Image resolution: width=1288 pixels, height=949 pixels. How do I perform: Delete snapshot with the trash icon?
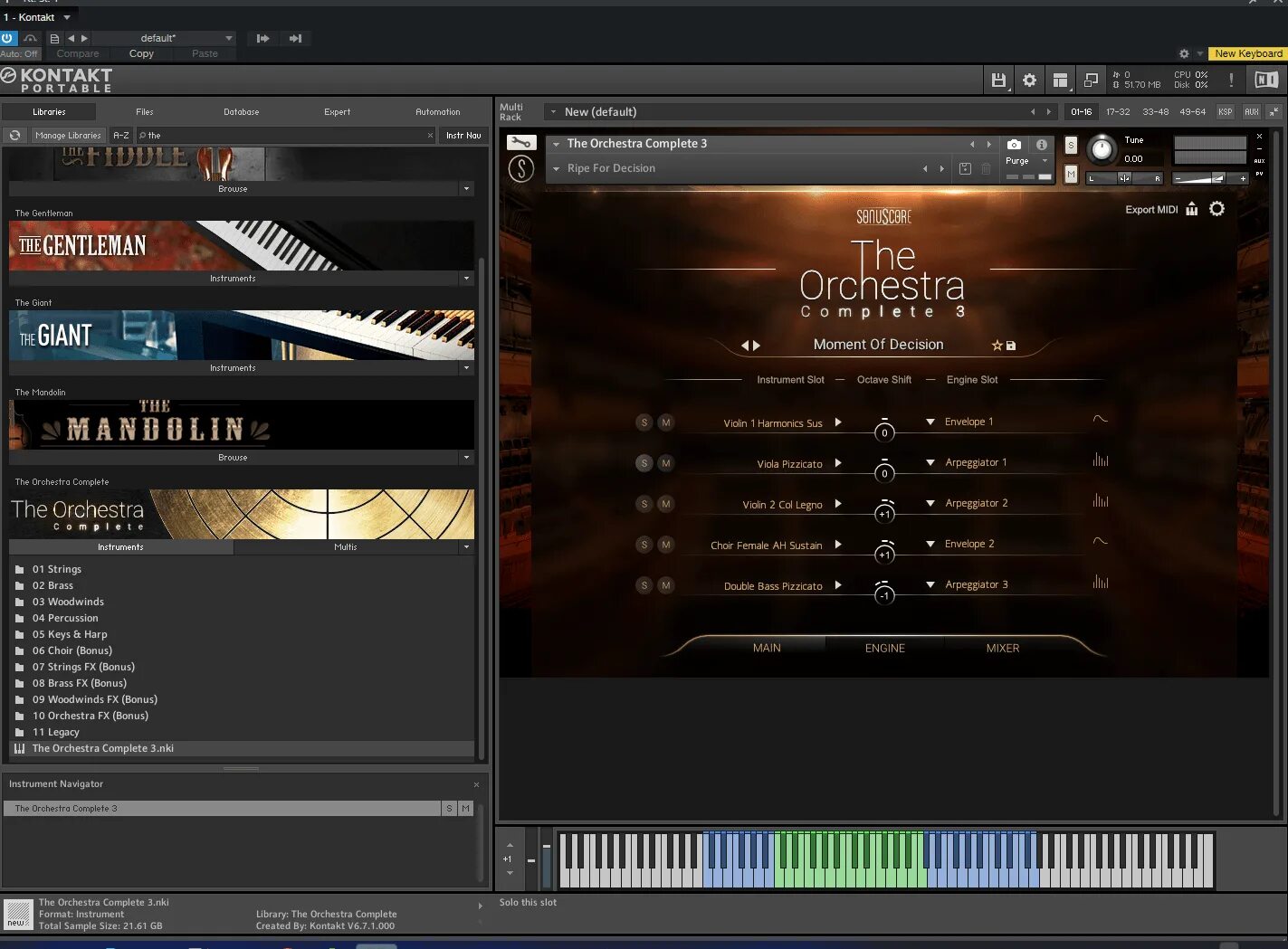(986, 169)
